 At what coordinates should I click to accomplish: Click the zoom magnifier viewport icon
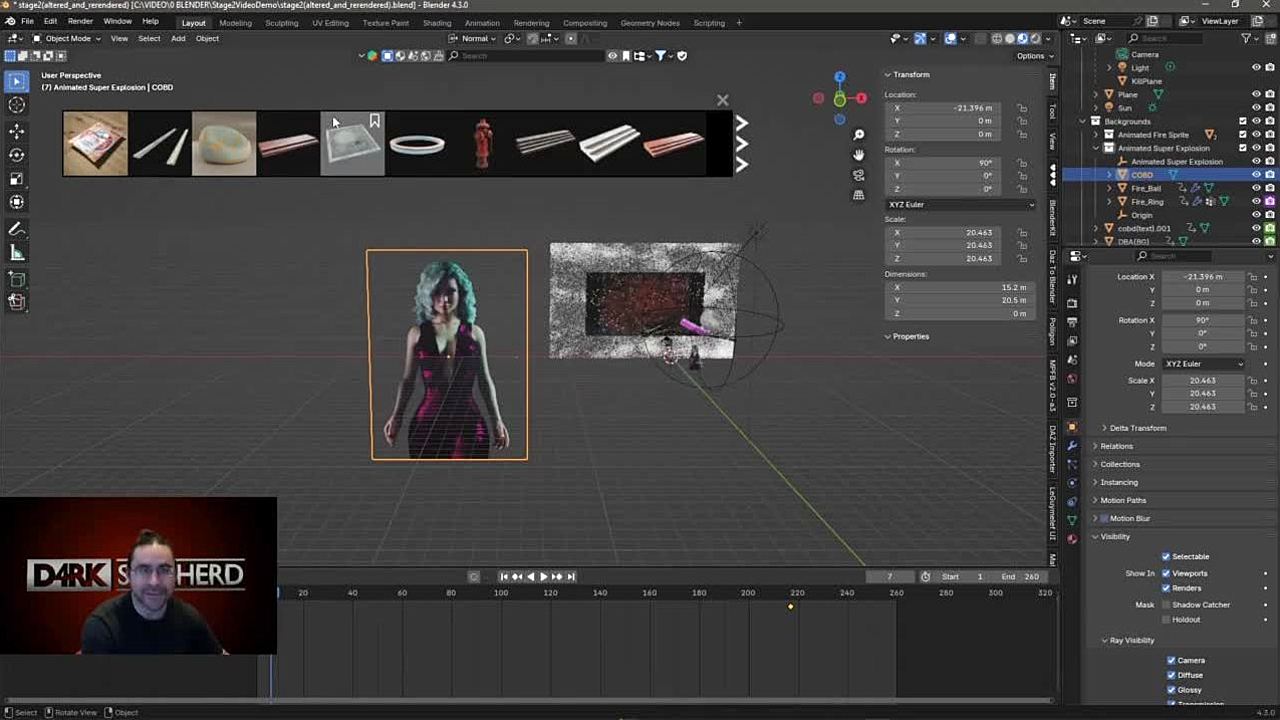(x=858, y=135)
